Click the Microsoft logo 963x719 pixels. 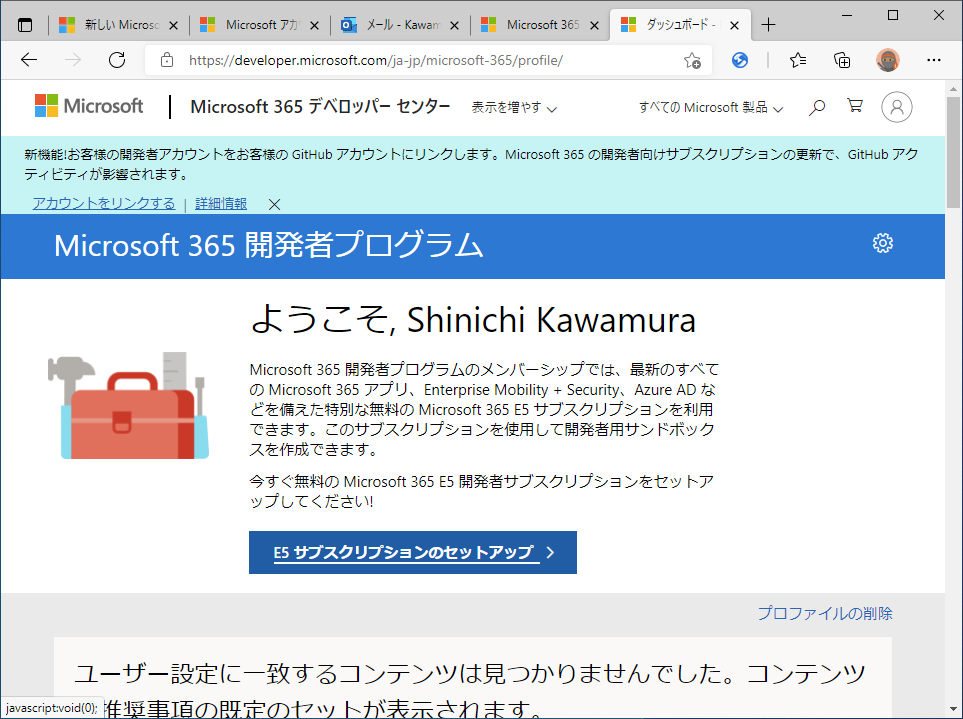point(89,106)
